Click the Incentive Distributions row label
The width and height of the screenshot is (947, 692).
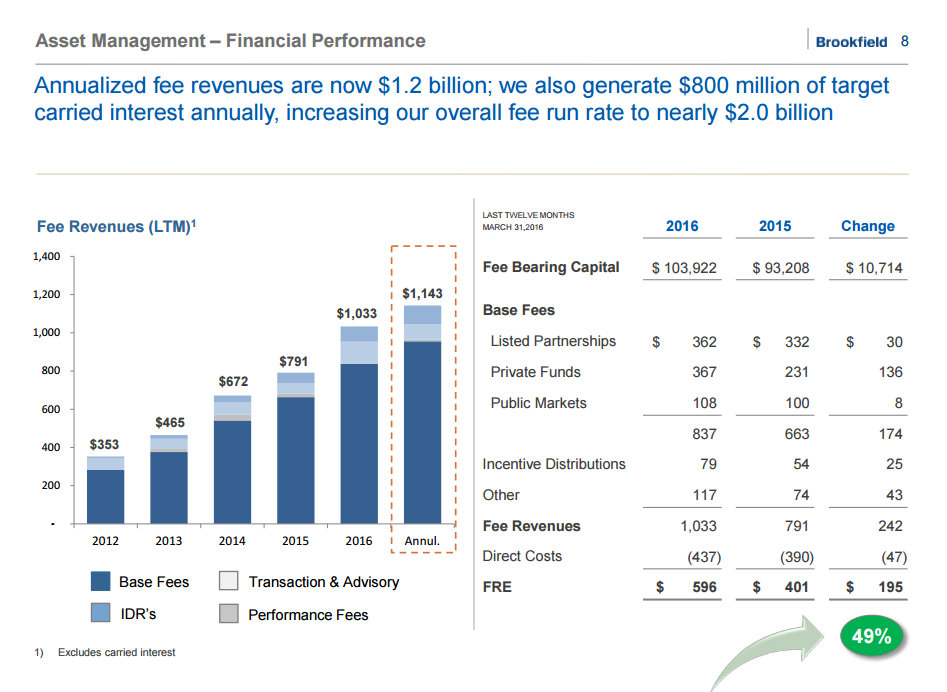coord(554,464)
